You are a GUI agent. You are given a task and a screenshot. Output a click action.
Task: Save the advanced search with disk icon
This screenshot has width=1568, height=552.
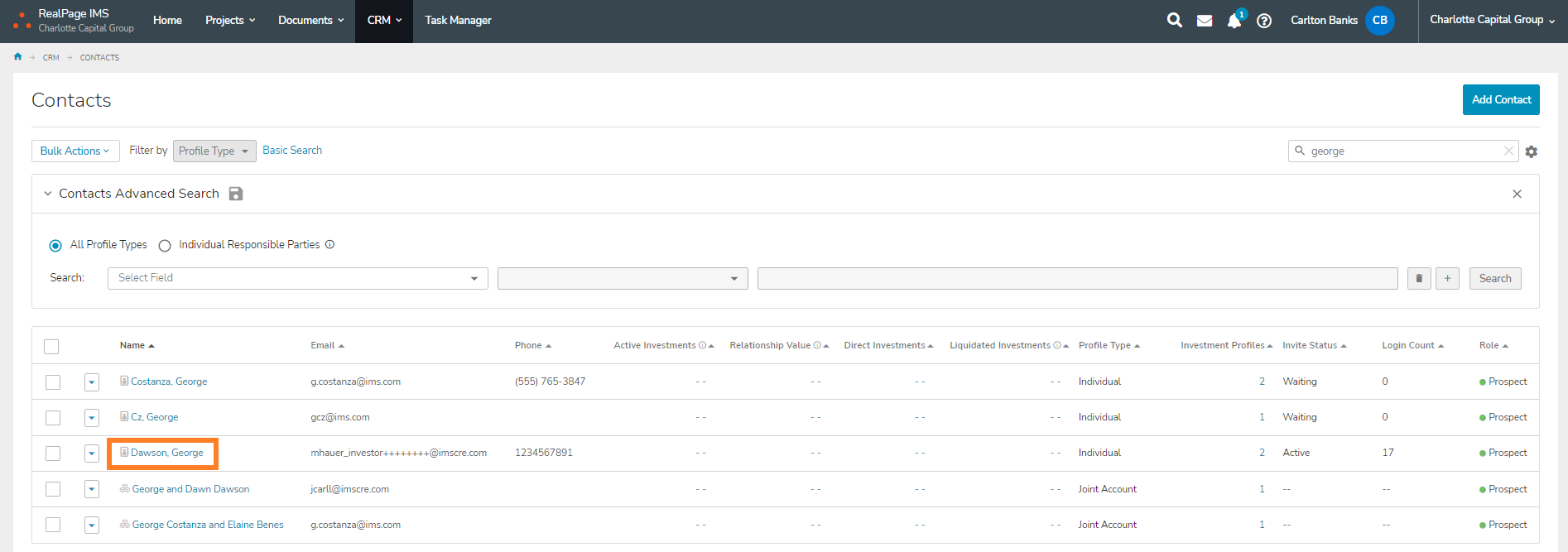coord(236,194)
